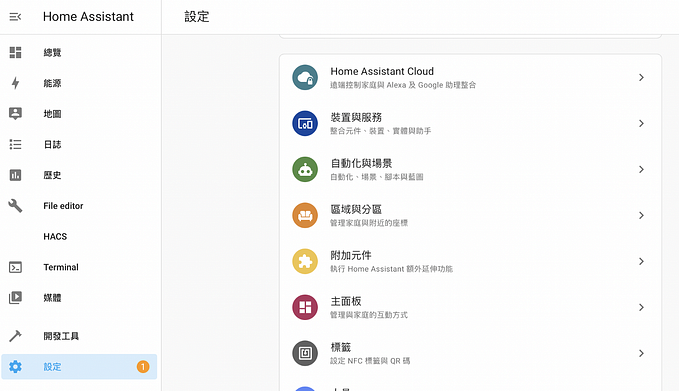This screenshot has height=391, width=679.
Task: Click the blue 裝置與服務 devices icon
Action: click(305, 123)
